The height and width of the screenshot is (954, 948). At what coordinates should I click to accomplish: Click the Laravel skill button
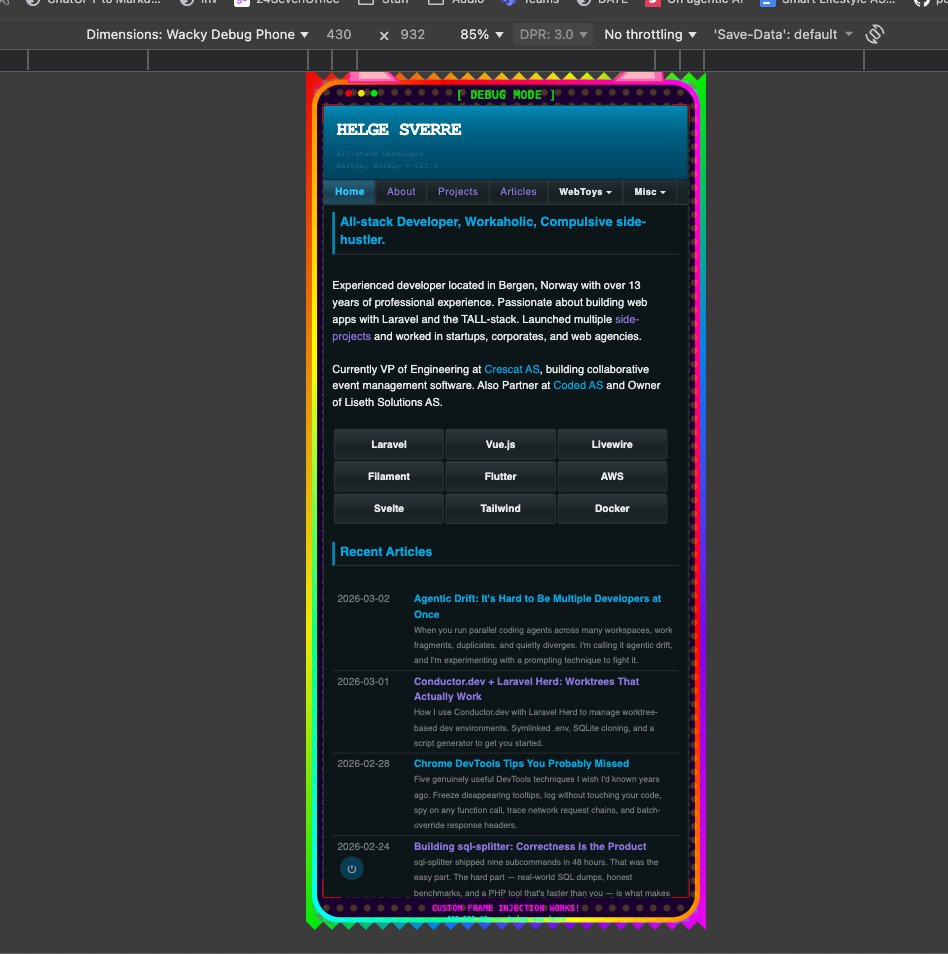click(x=388, y=444)
